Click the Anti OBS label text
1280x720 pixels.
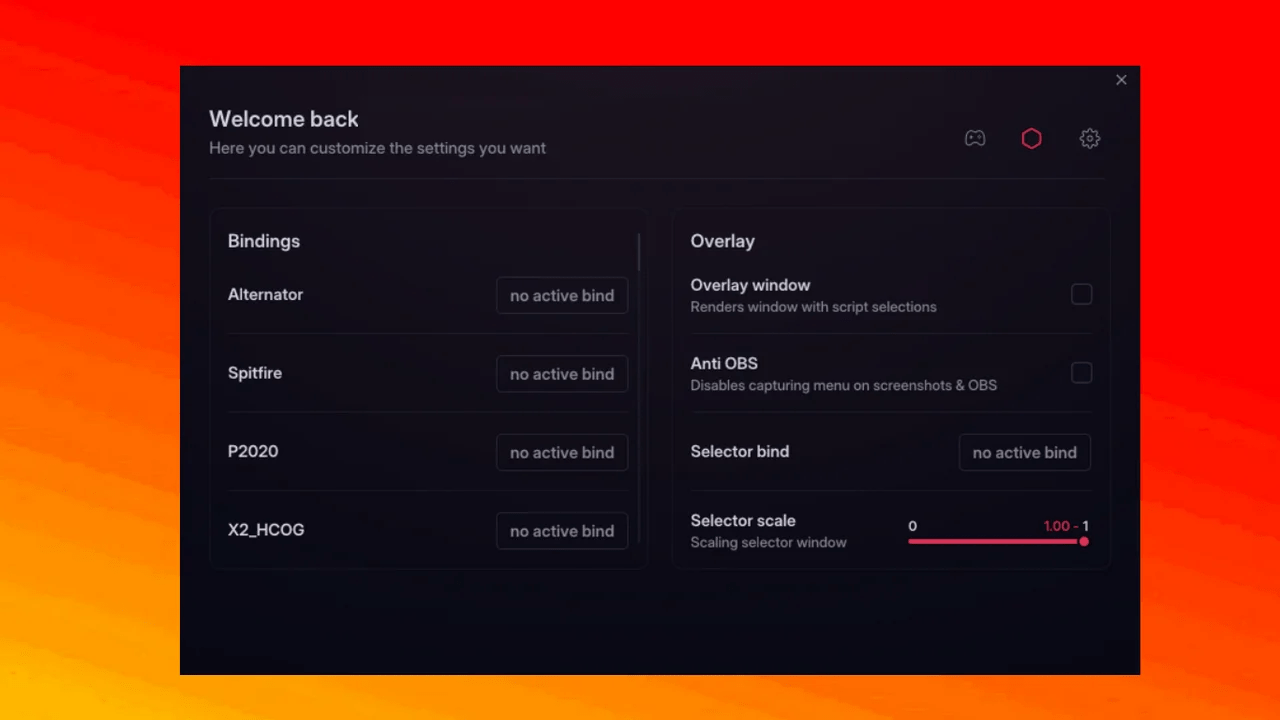[x=724, y=363]
